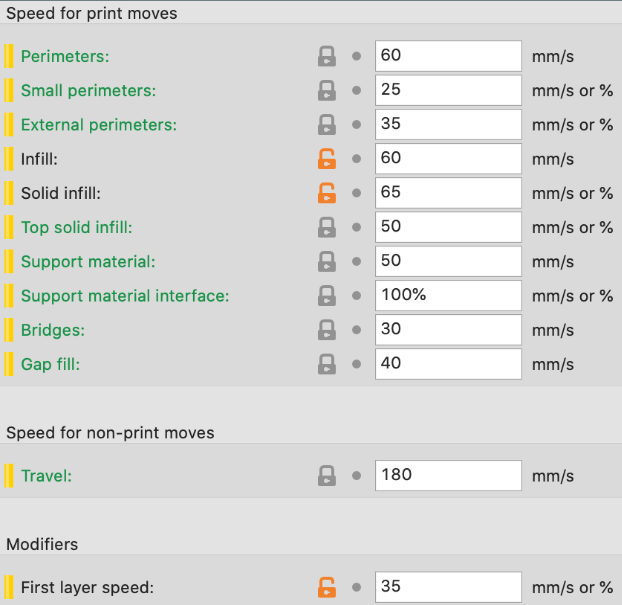Click the reset dot beside Small perimeters
Image resolution: width=622 pixels, height=605 pixels.
pos(357,91)
